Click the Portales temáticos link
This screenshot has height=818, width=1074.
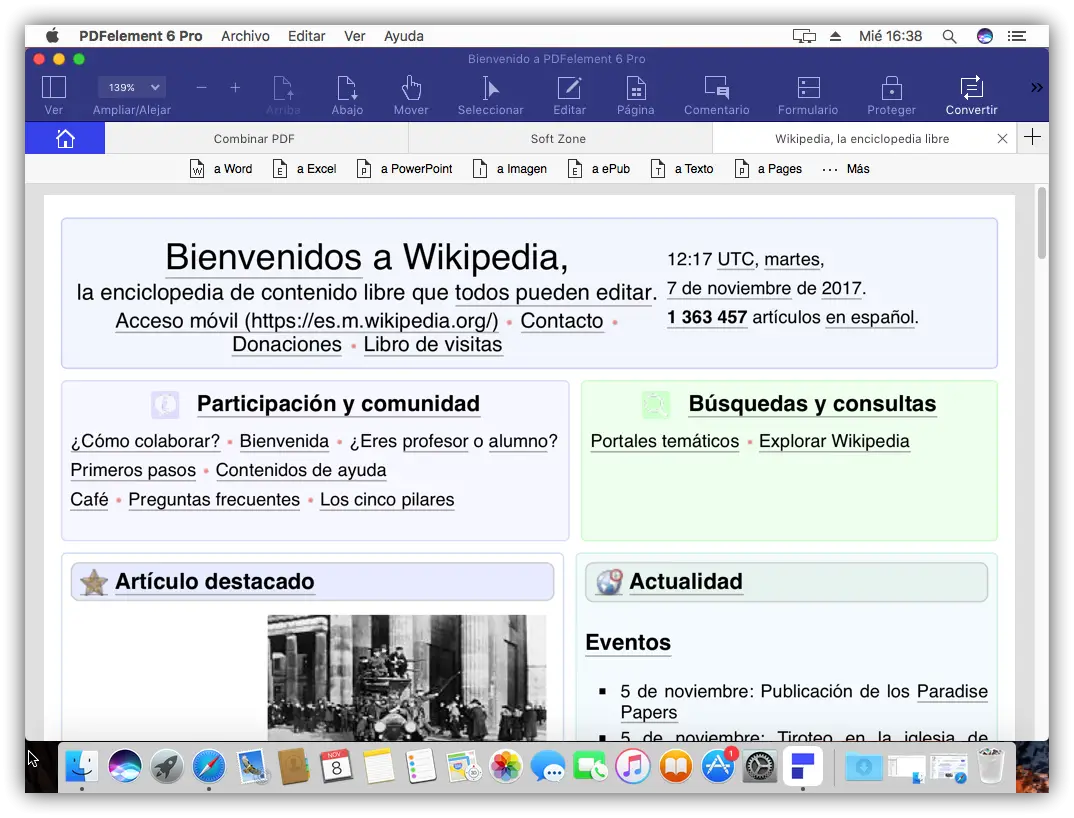[x=664, y=441]
